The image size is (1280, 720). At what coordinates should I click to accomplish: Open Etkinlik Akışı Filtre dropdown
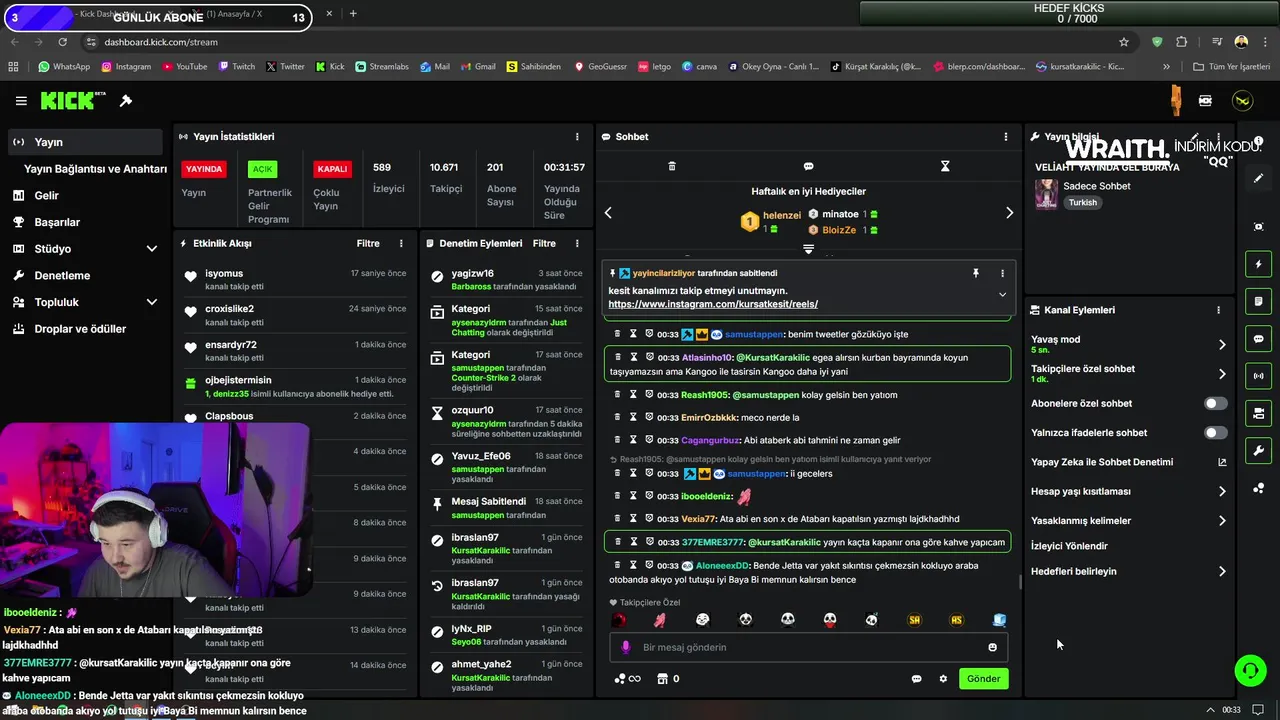point(368,244)
